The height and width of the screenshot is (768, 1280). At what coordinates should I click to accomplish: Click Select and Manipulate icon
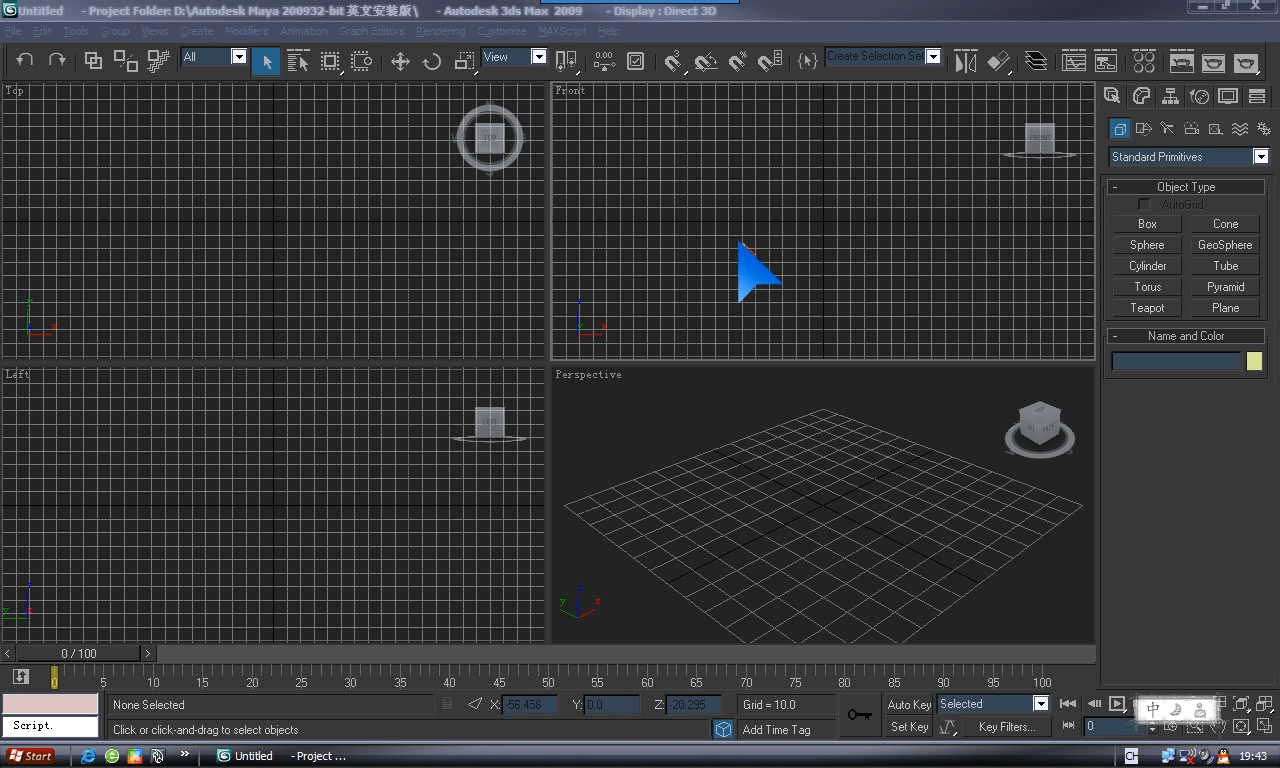point(604,61)
